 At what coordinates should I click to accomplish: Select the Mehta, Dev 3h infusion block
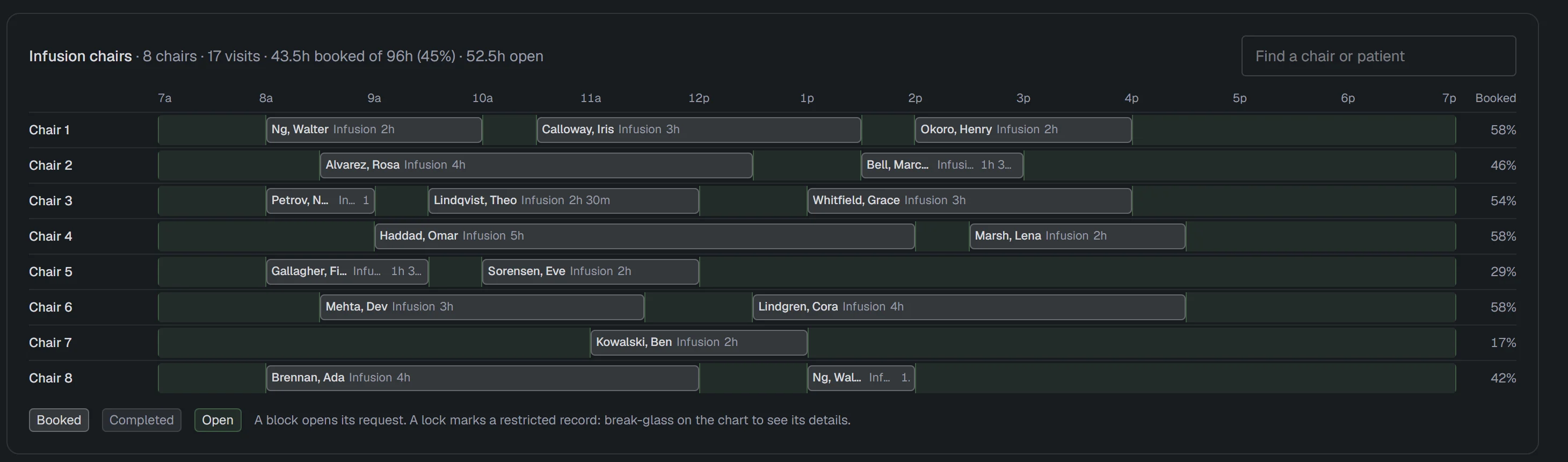click(x=482, y=307)
